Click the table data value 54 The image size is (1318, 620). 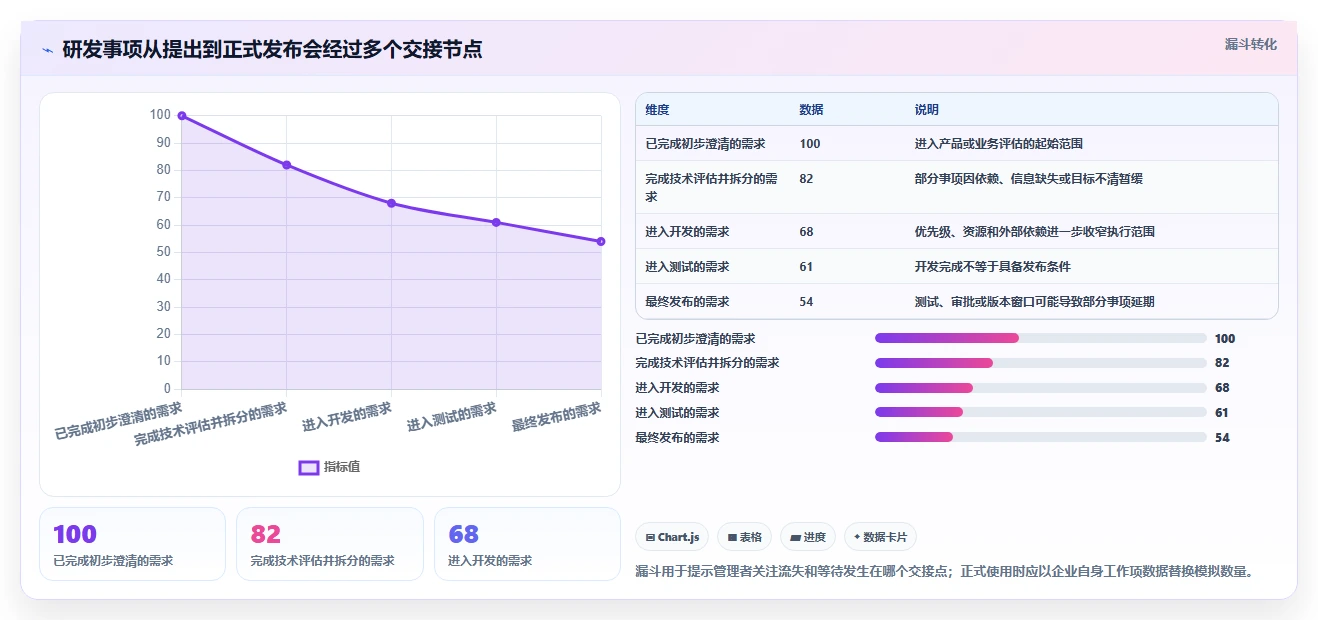[806, 302]
